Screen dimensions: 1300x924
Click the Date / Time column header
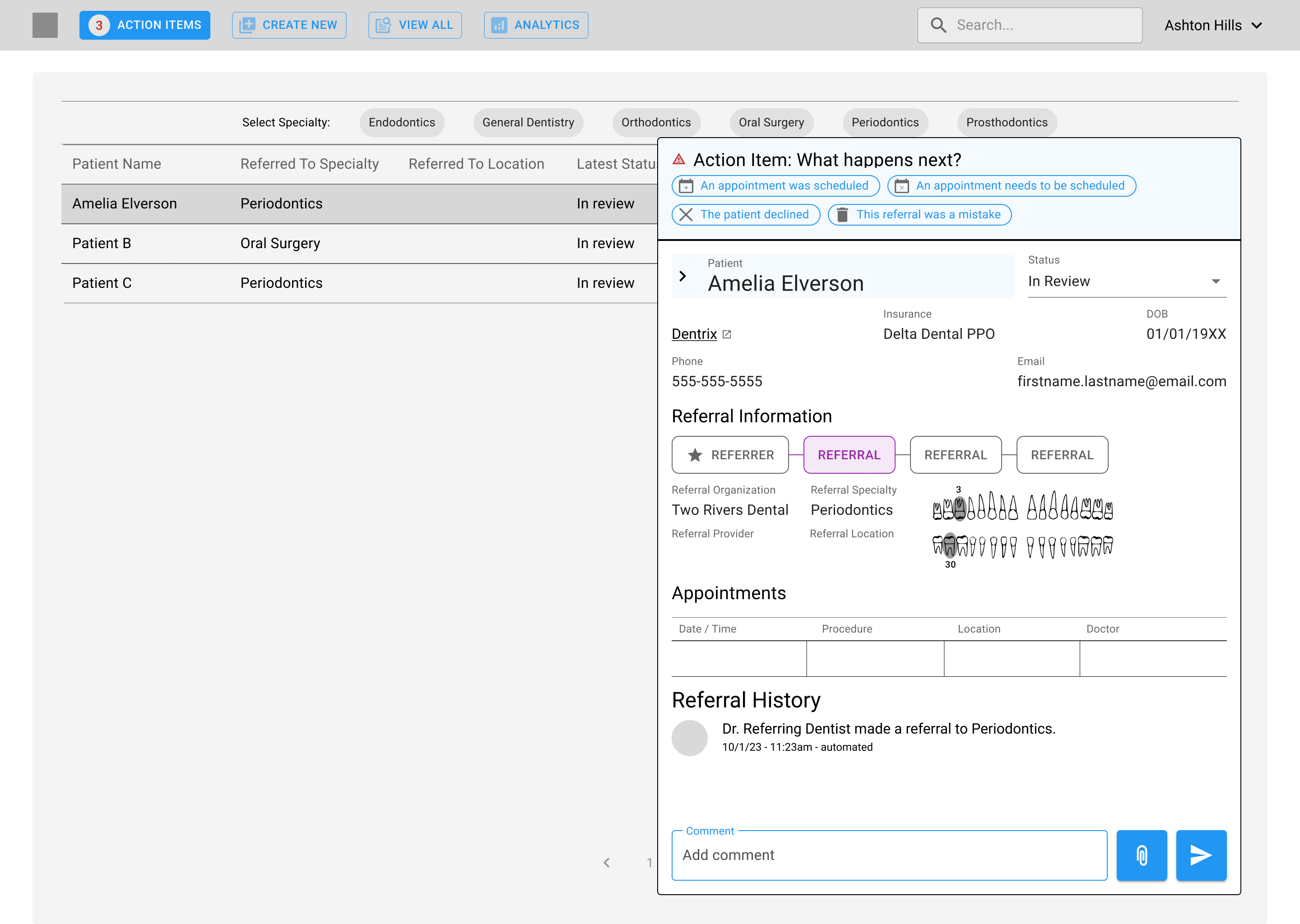(x=707, y=628)
